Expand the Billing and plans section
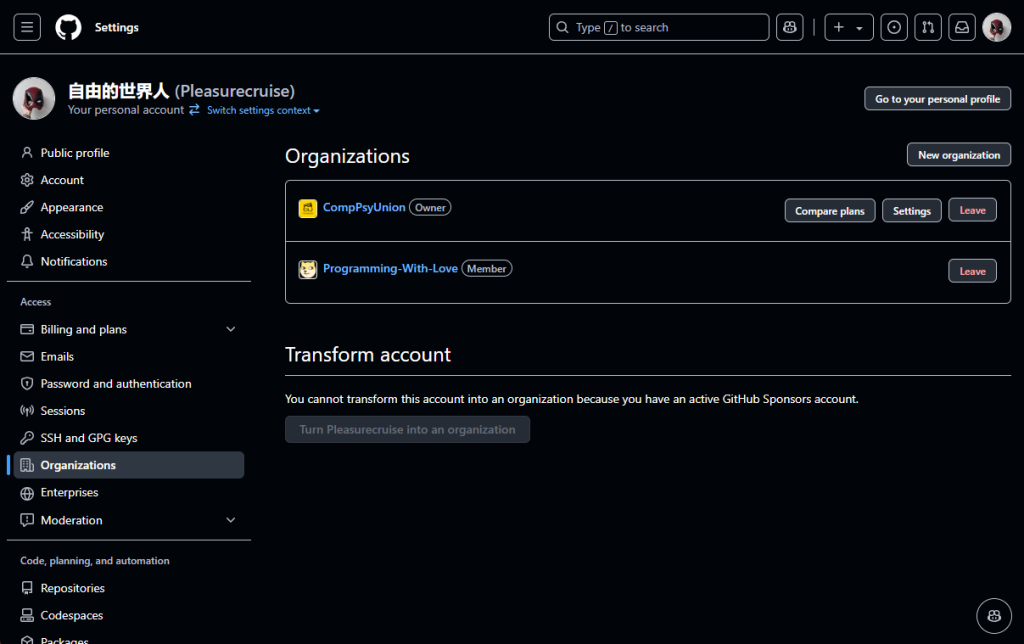Viewport: 1024px width, 644px height. pyautogui.click(x=231, y=329)
